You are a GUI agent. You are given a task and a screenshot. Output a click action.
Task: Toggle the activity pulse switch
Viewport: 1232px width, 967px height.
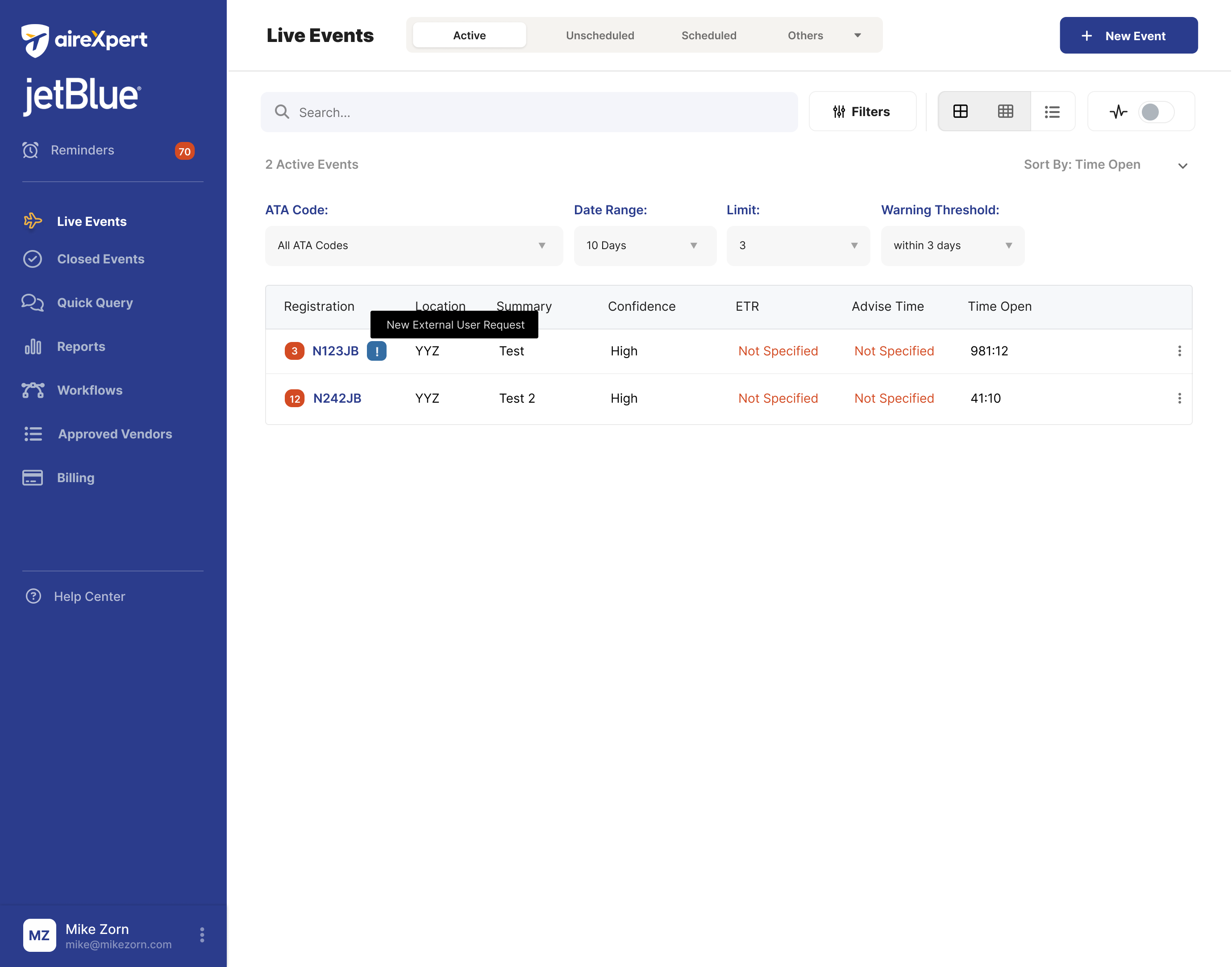1156,112
